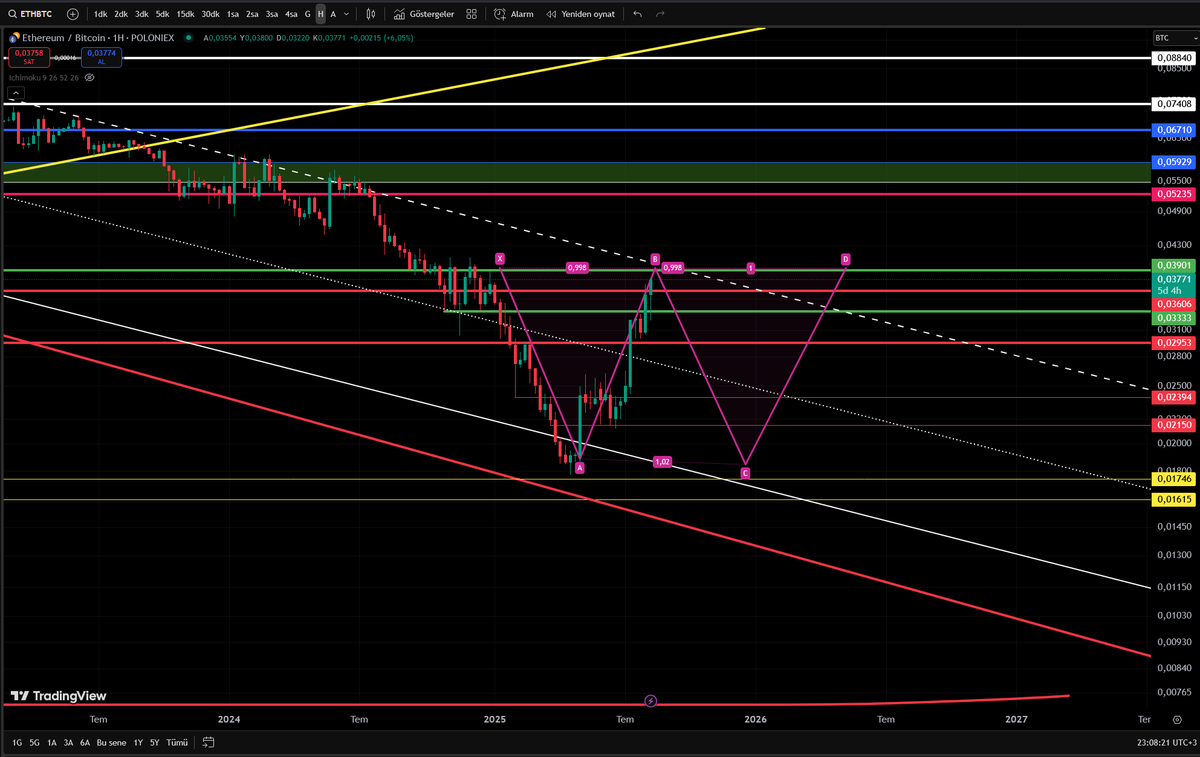This screenshot has width=1200, height=757.
Task: Set range to 3A
Action: click(x=68, y=743)
